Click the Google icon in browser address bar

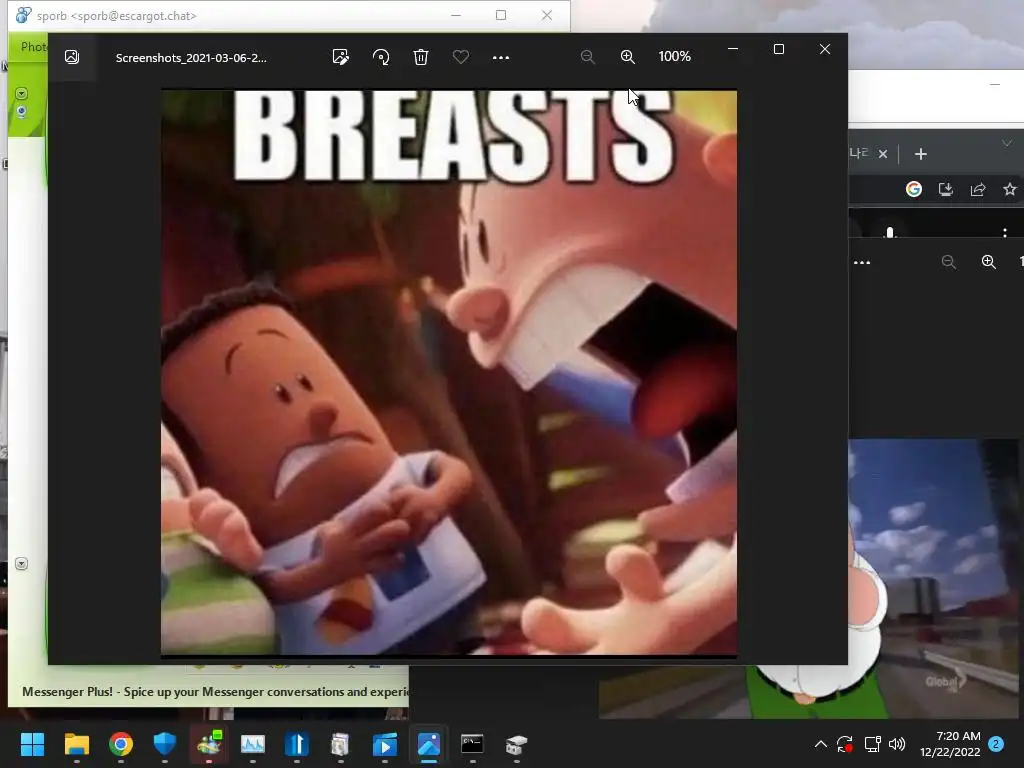[914, 189]
